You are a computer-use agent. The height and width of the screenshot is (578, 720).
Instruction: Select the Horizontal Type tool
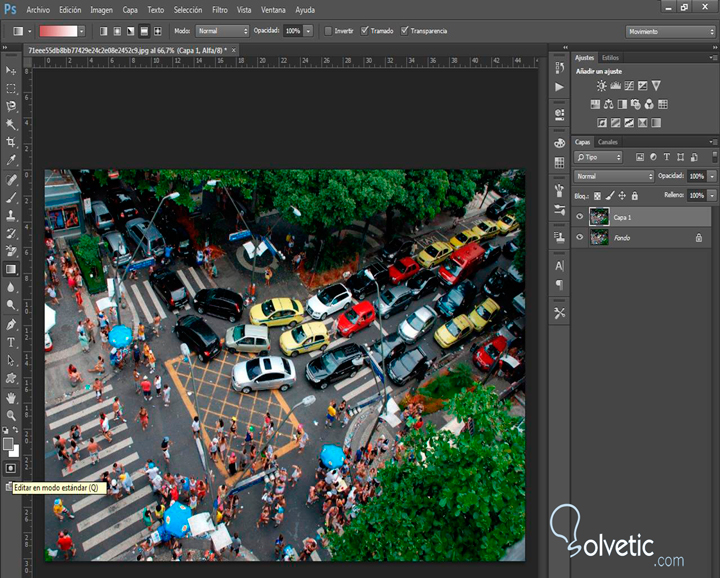coord(11,343)
